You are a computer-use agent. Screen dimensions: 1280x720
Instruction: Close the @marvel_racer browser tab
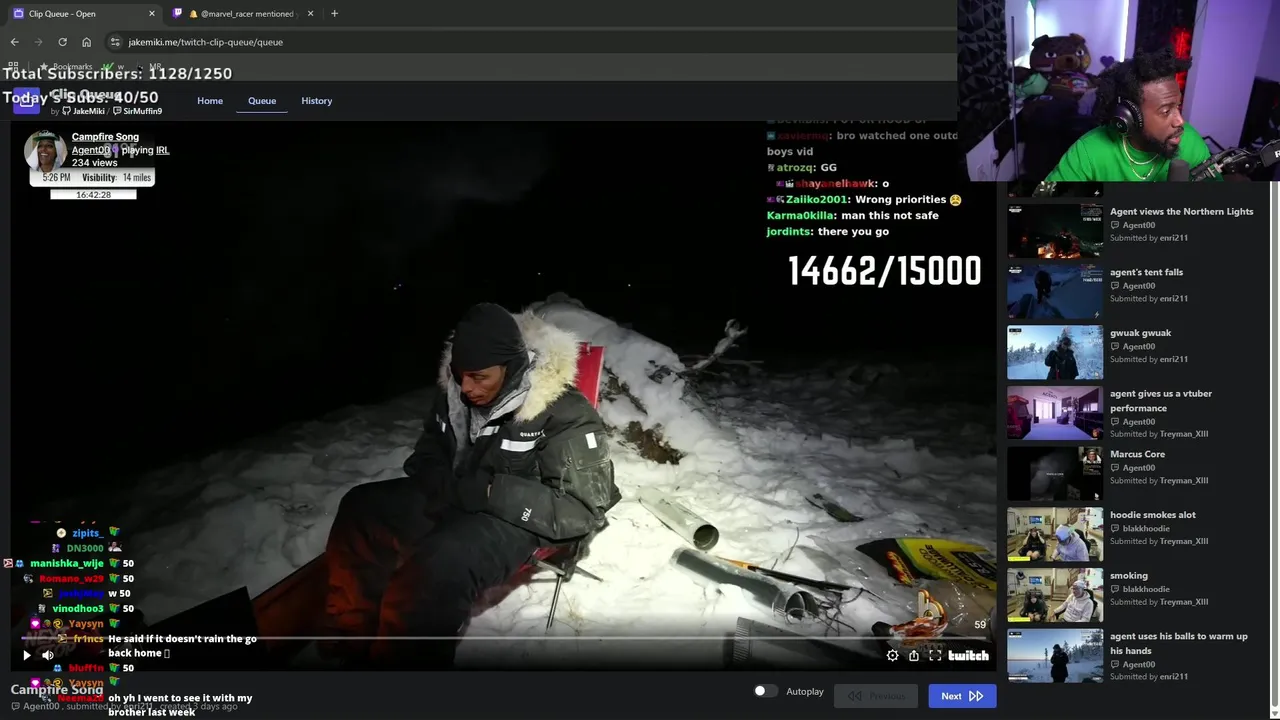(310, 13)
